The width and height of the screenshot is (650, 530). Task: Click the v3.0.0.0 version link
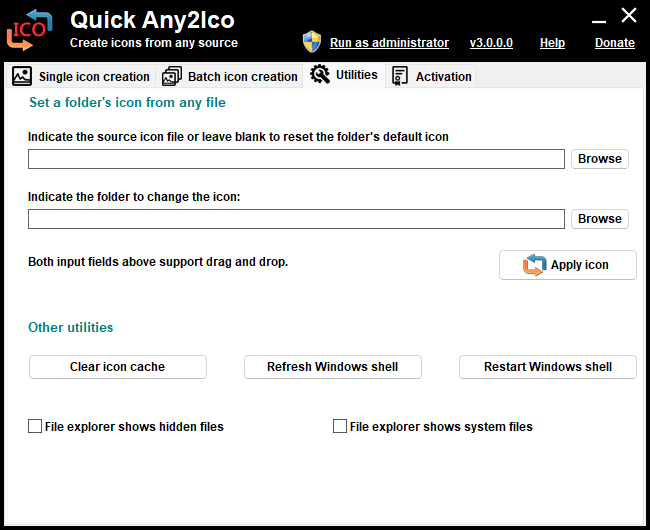(491, 43)
